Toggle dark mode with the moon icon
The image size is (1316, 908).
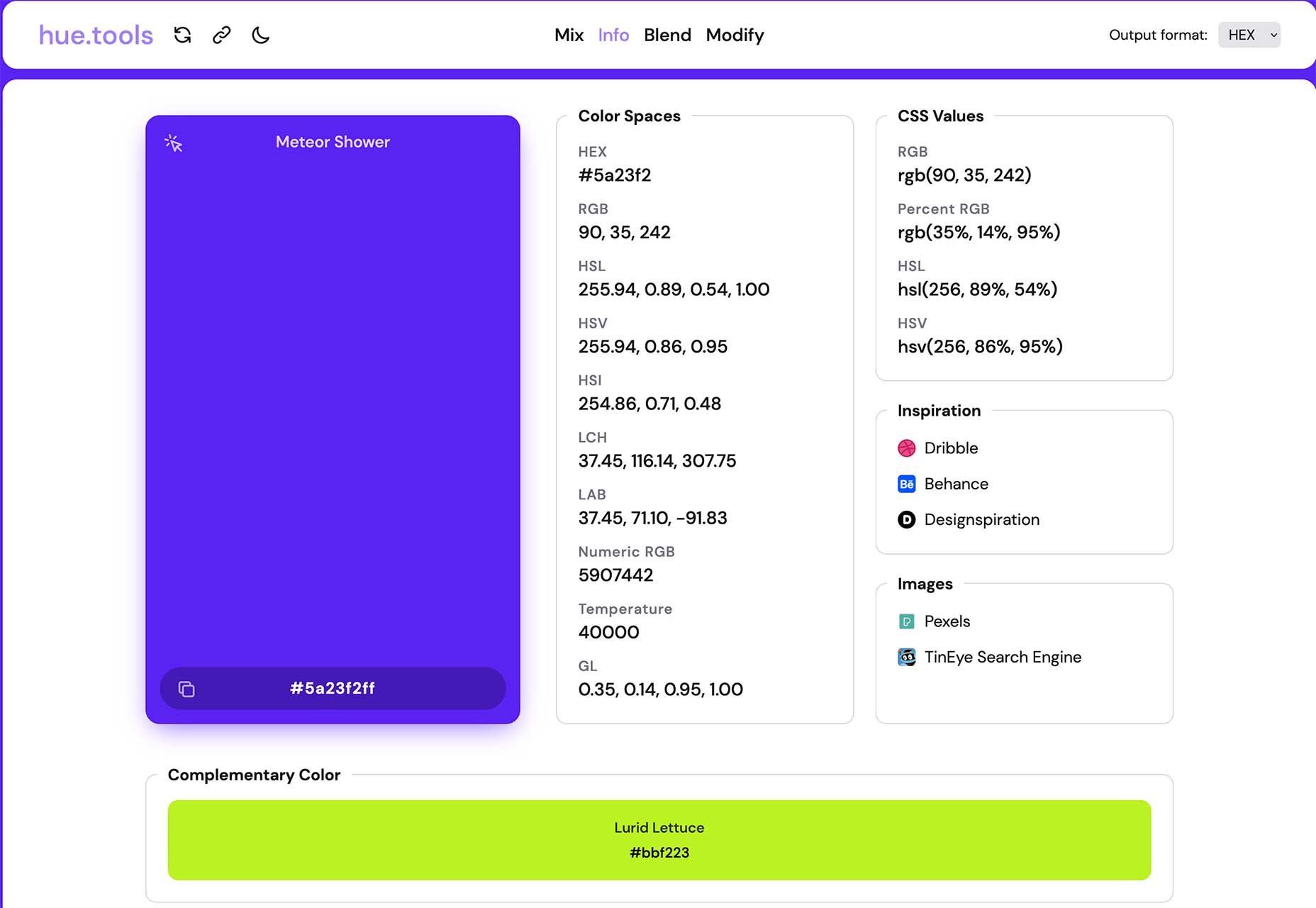coord(261,35)
